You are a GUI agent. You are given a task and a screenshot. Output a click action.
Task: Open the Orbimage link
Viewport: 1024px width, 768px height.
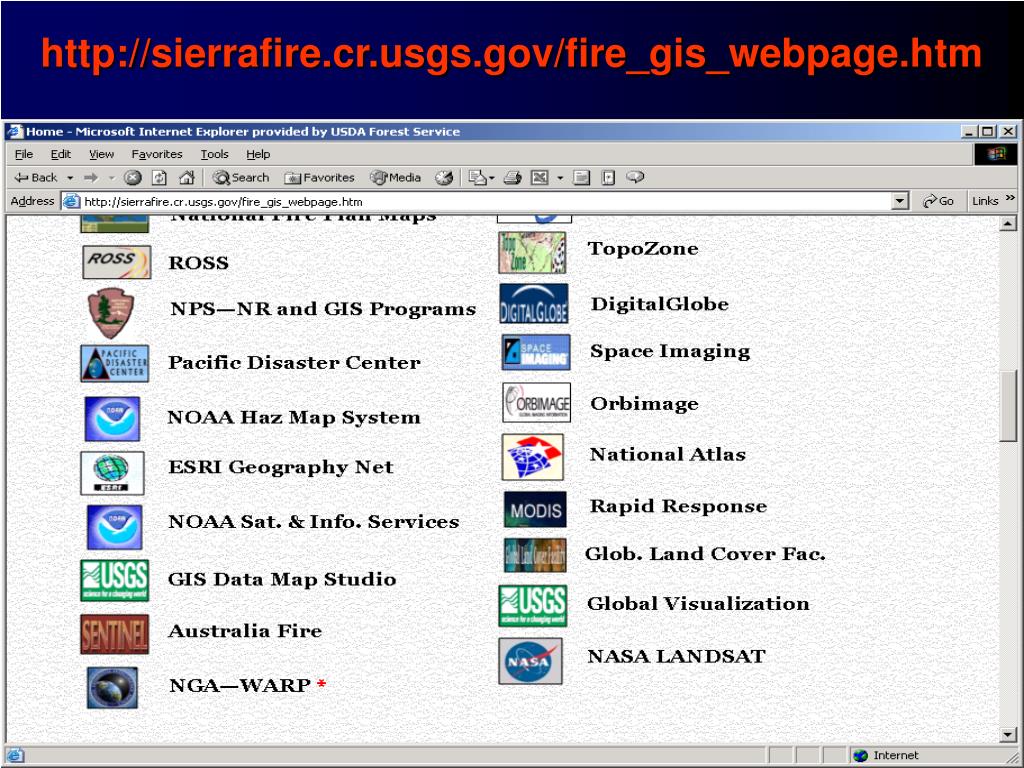pyautogui.click(x=645, y=404)
